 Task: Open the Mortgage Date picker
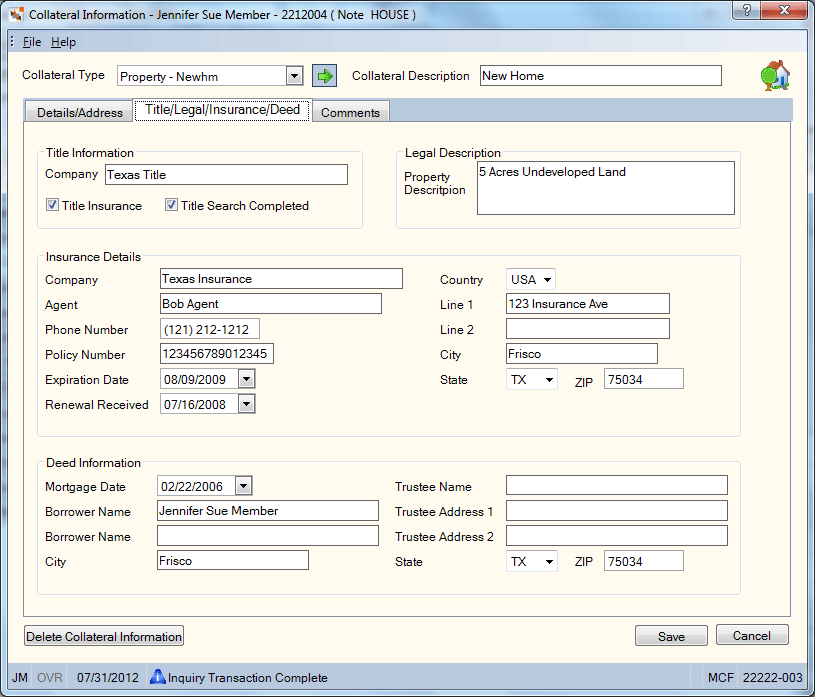(243, 486)
